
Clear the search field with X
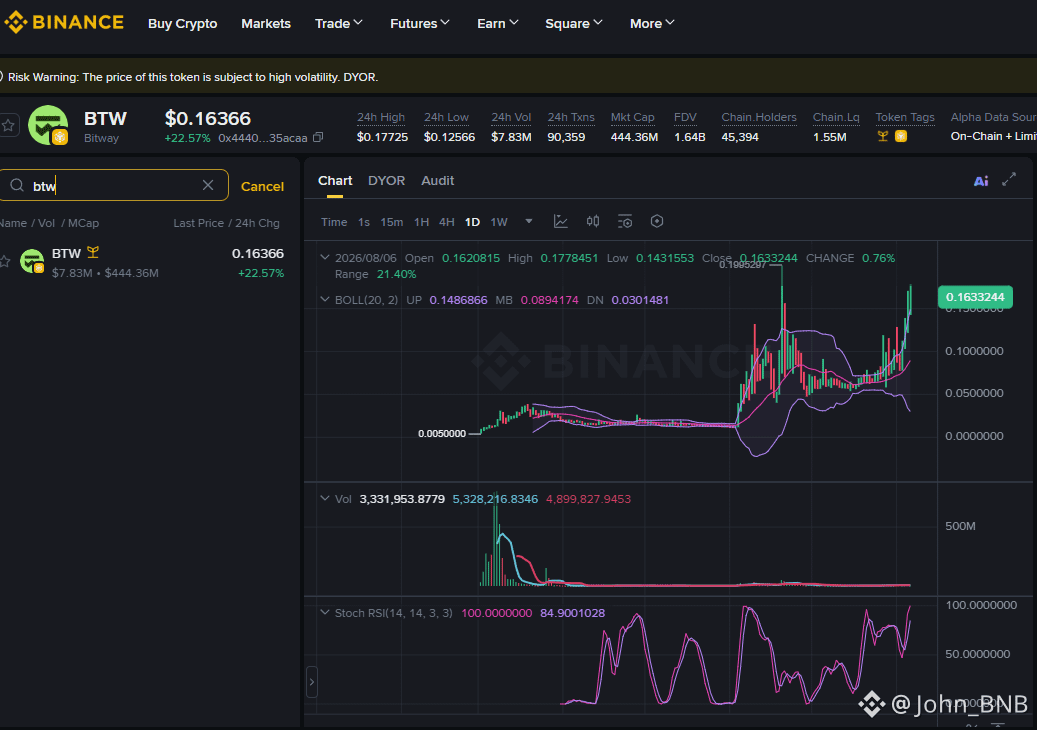(208, 185)
